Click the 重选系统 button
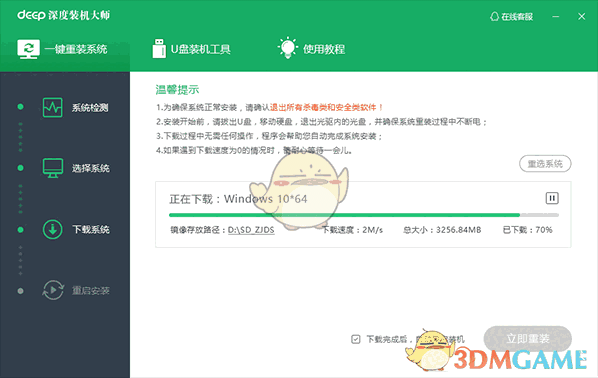The image size is (598, 378). [x=545, y=164]
